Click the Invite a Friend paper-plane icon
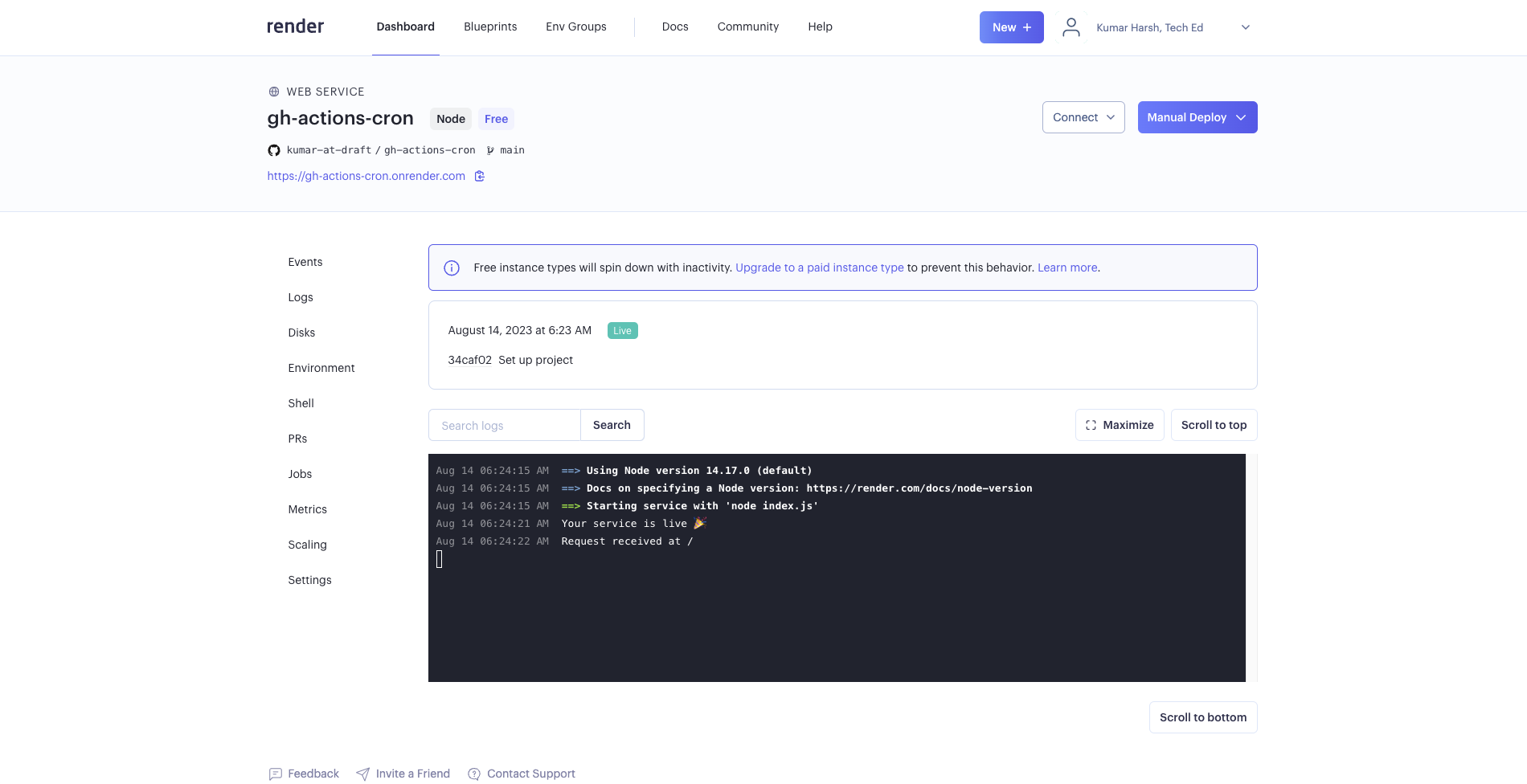Image resolution: width=1527 pixels, height=784 pixels. tap(363, 774)
